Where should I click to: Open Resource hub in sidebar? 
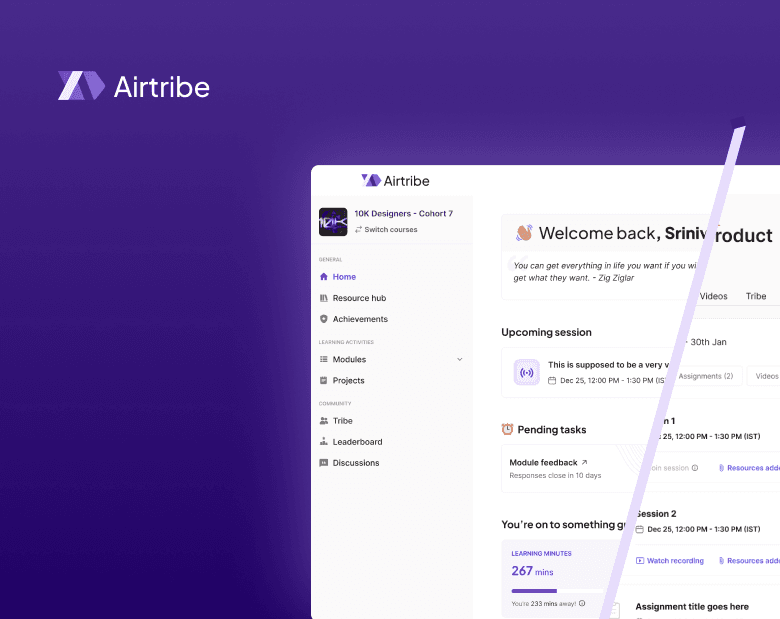[359, 298]
